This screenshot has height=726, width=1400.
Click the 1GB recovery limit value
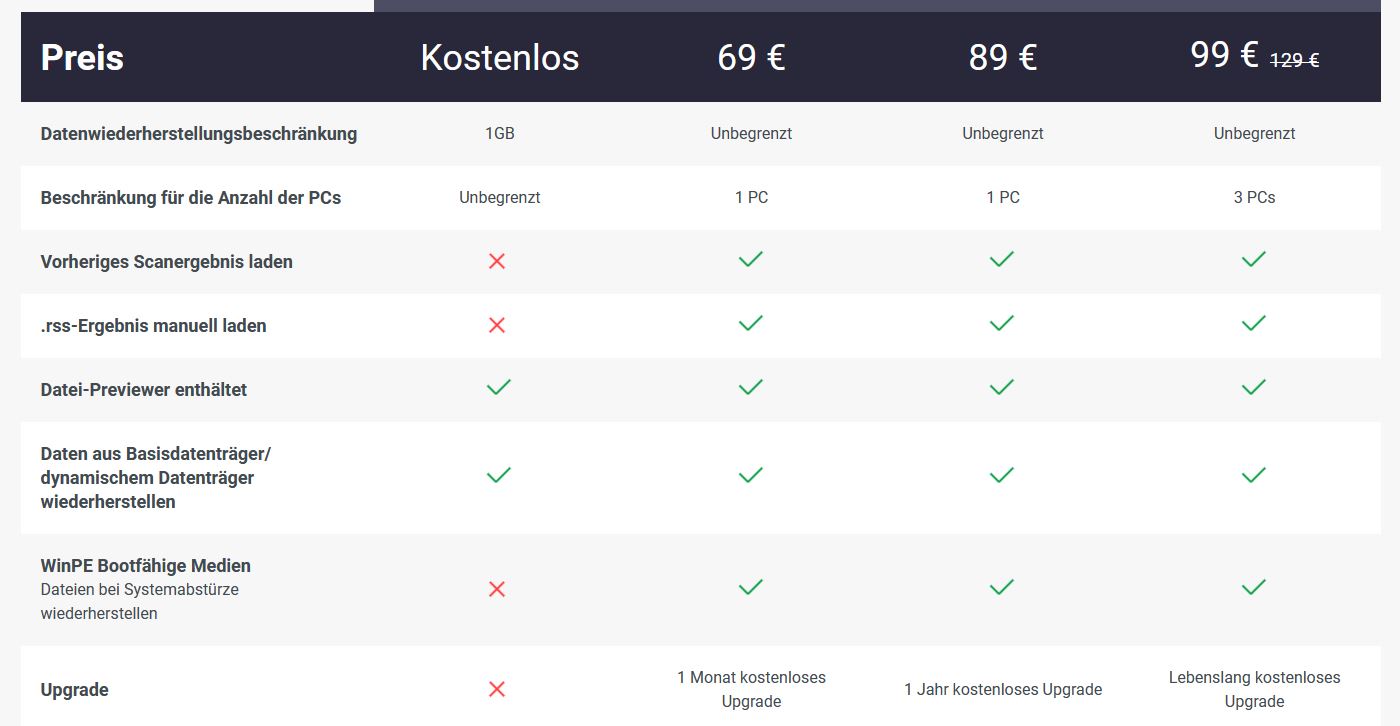pos(500,133)
